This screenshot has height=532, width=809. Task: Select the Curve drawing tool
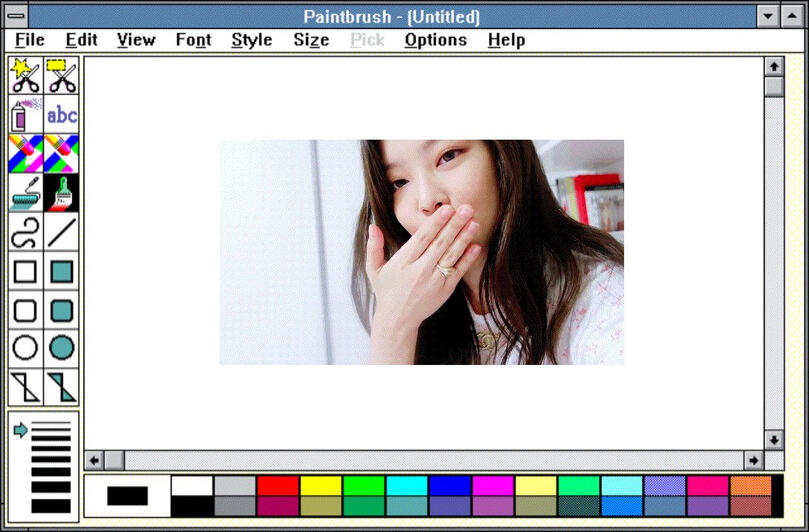[x=25, y=232]
